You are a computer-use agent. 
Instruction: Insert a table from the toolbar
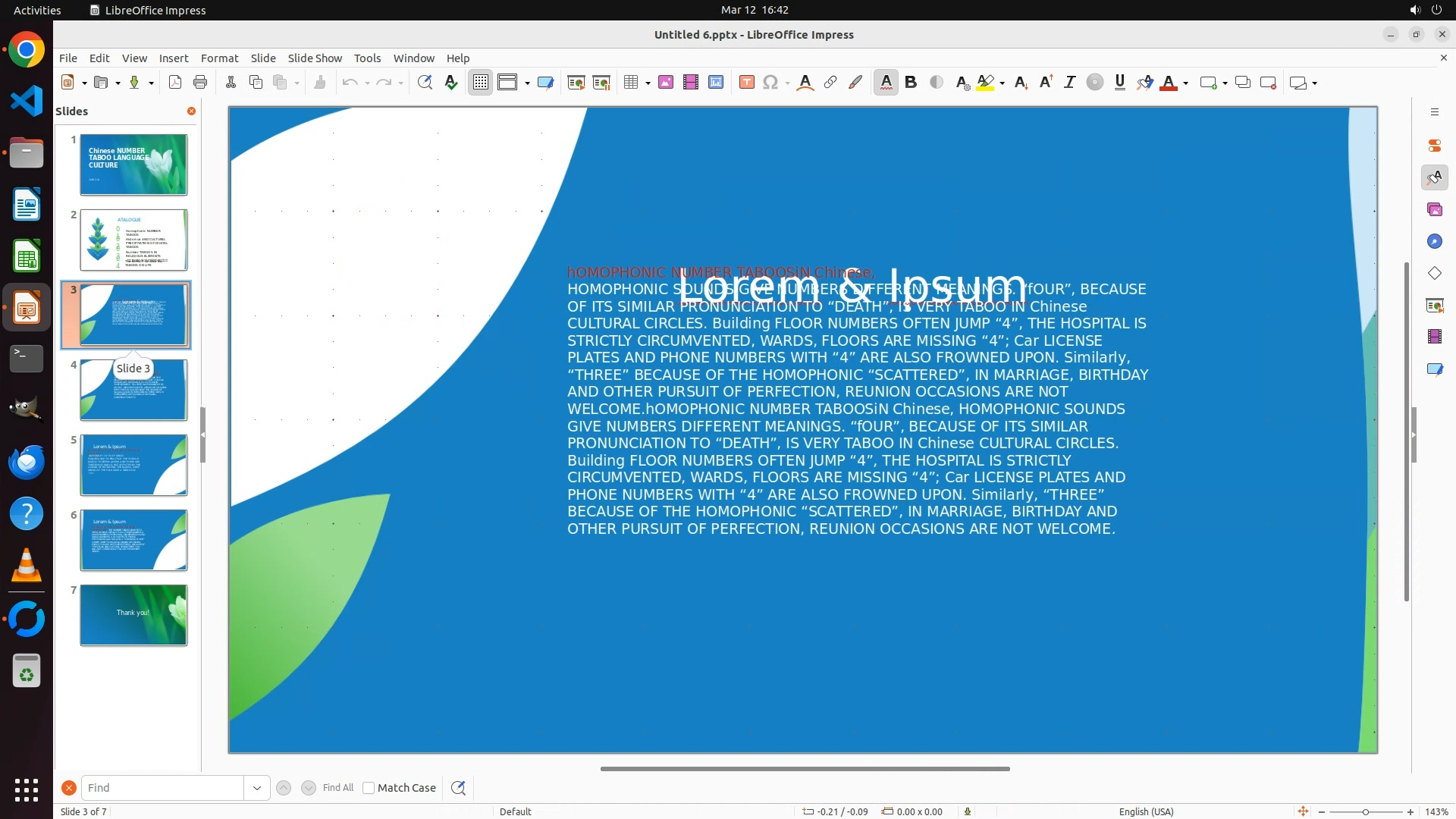(630, 83)
